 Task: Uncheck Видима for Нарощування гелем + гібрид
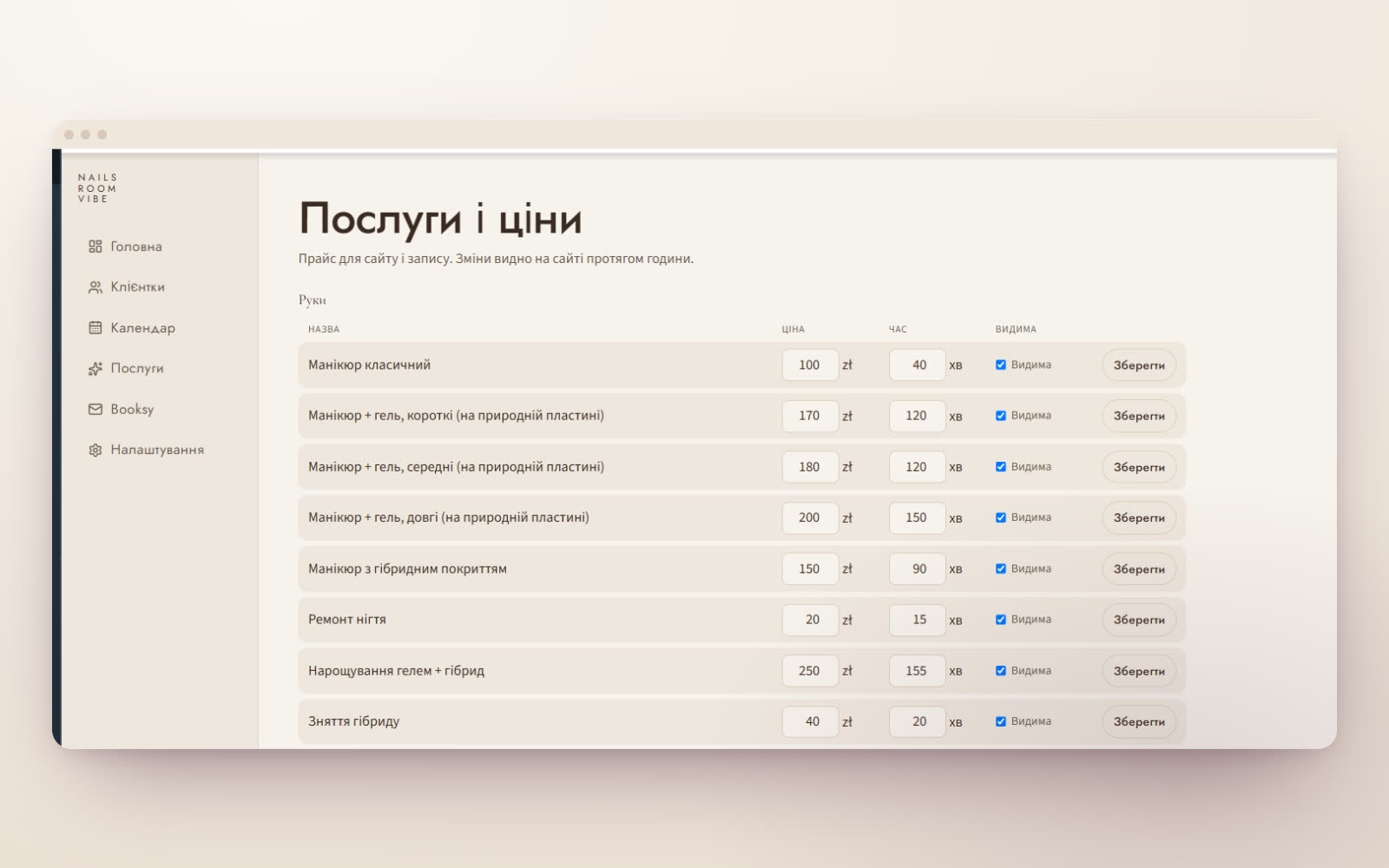pyautogui.click(x=1001, y=671)
